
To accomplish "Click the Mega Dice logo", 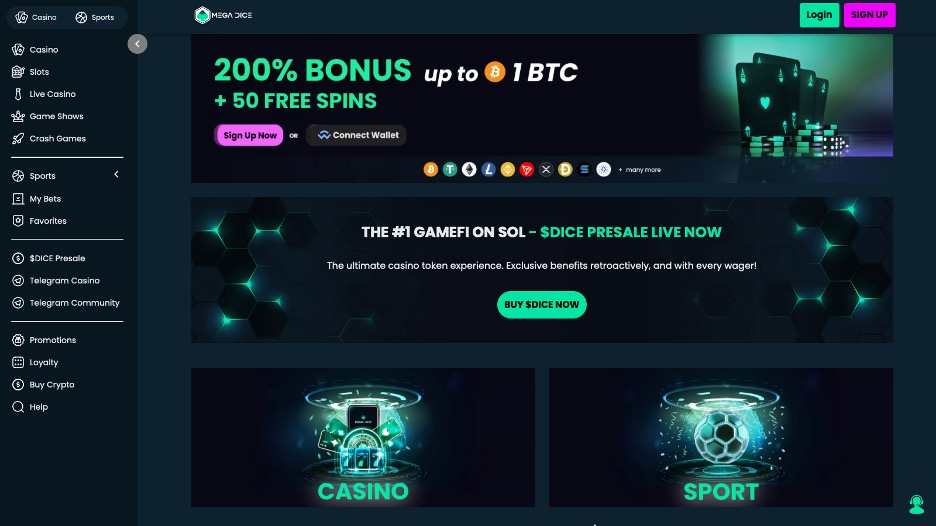I will [223, 15].
